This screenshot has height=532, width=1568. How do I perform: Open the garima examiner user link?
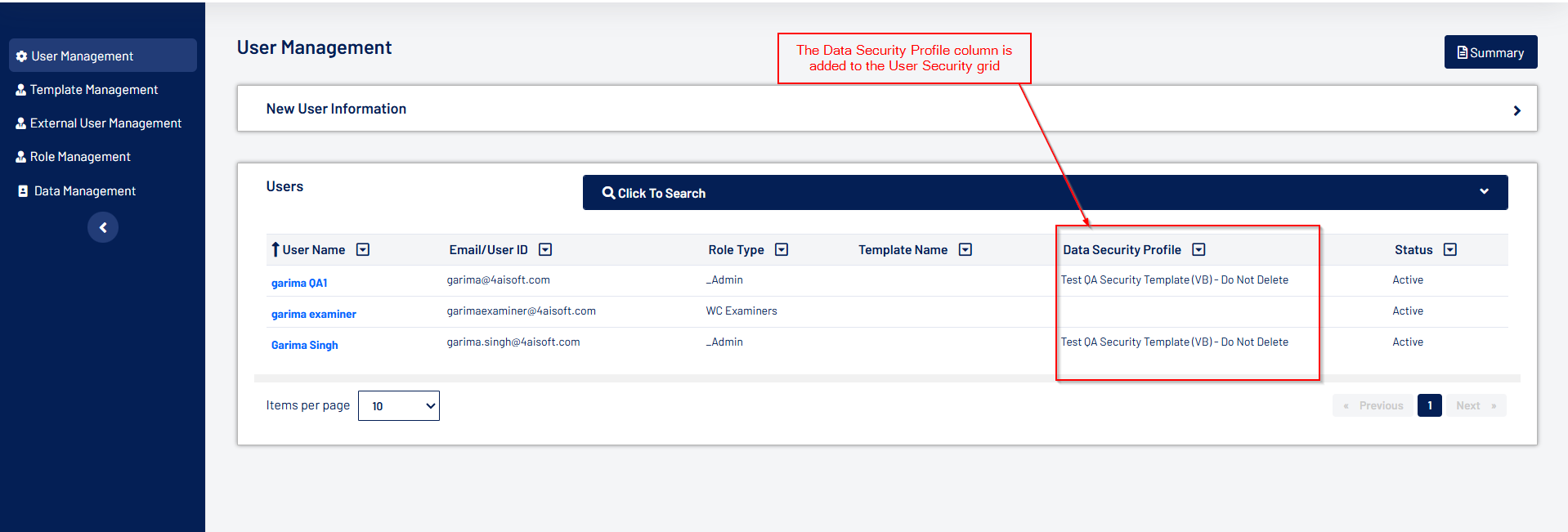tap(313, 314)
